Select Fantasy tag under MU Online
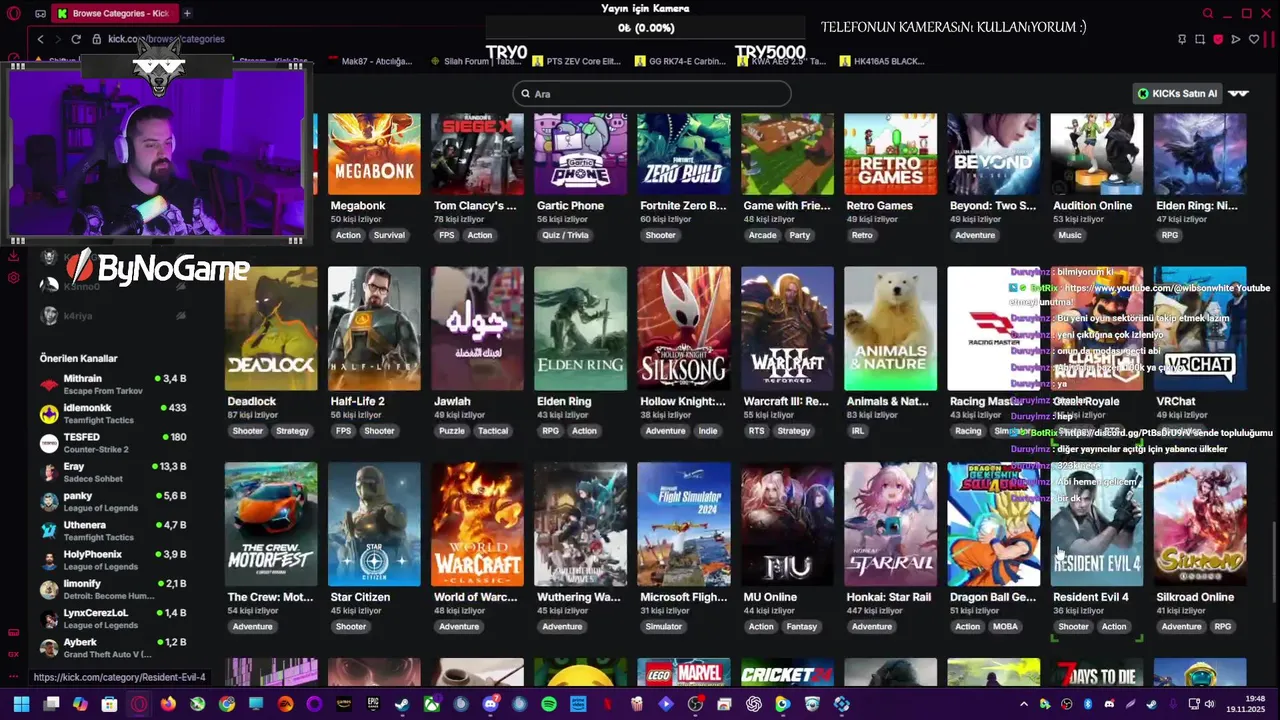1280x720 pixels. (802, 627)
